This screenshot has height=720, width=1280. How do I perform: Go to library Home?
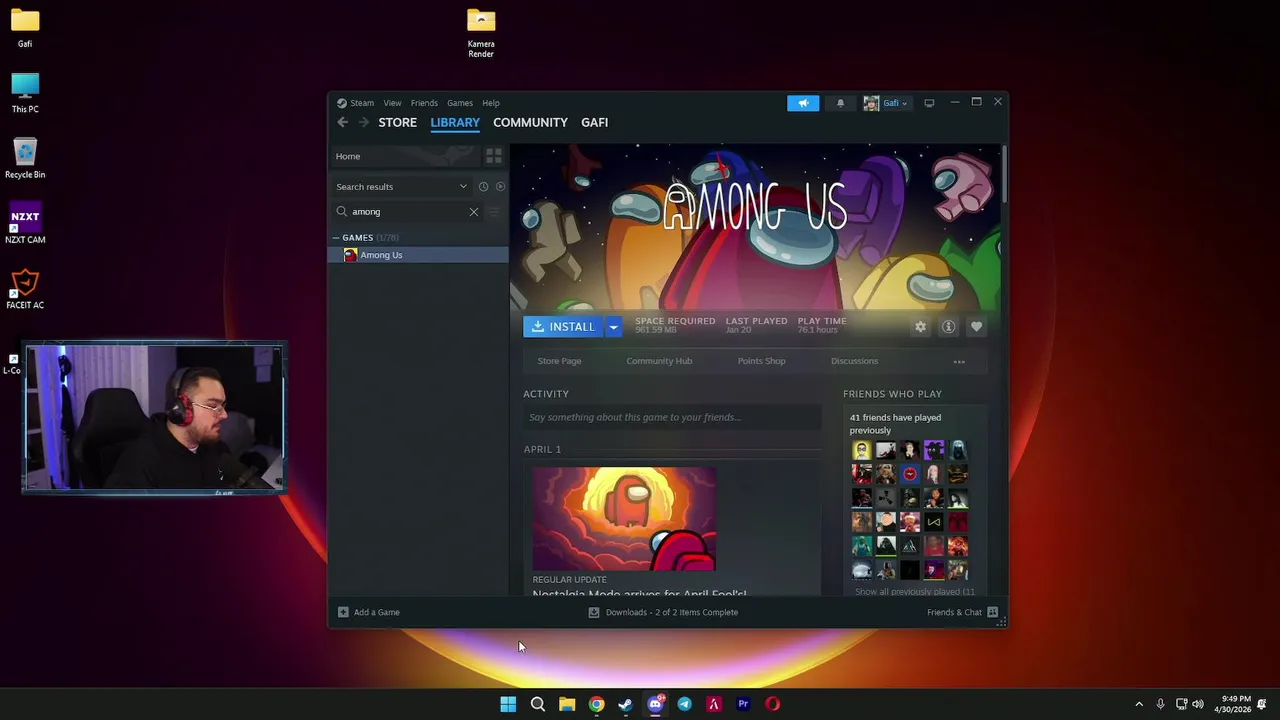pos(406,156)
